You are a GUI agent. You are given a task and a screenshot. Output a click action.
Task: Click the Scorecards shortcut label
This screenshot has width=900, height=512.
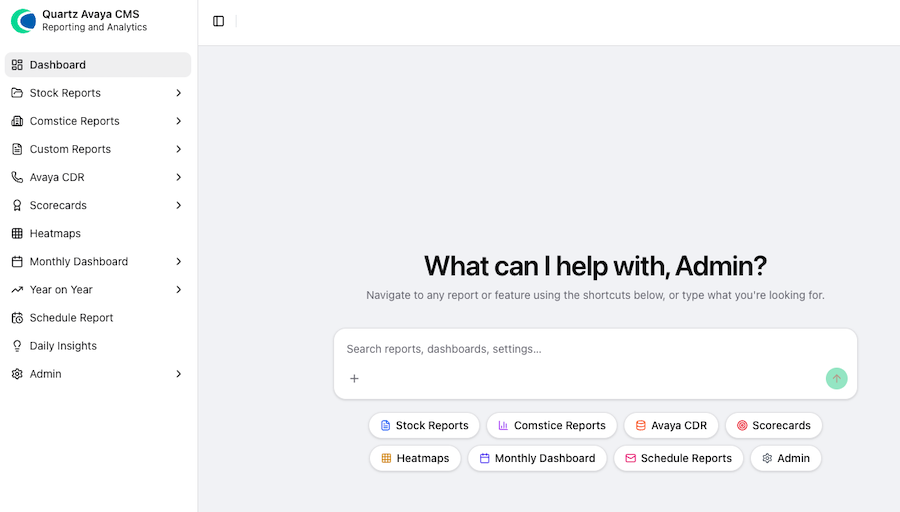[x=781, y=425]
